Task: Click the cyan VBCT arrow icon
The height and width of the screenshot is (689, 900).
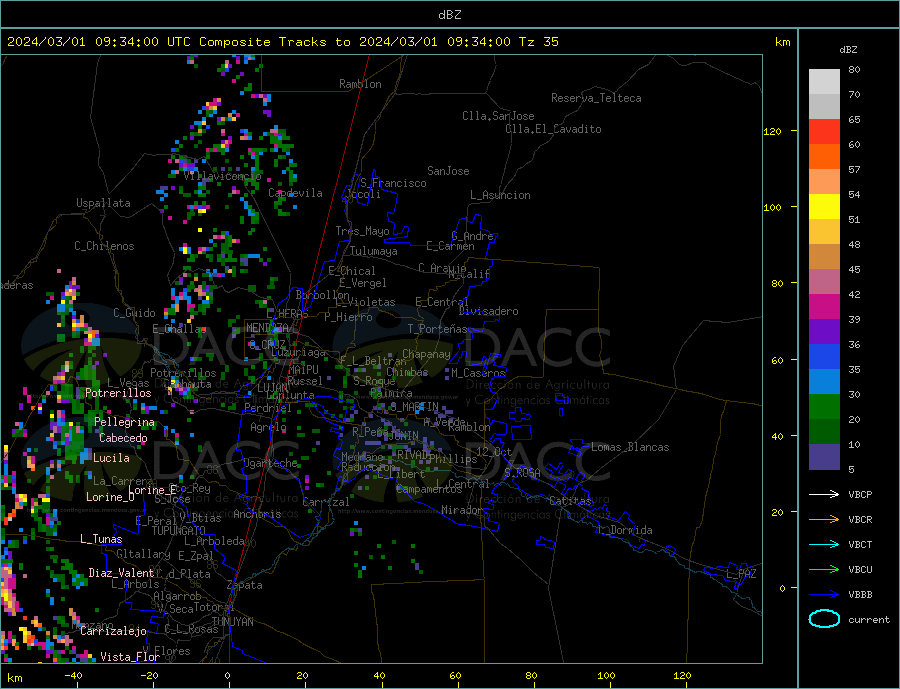Action: coord(825,544)
